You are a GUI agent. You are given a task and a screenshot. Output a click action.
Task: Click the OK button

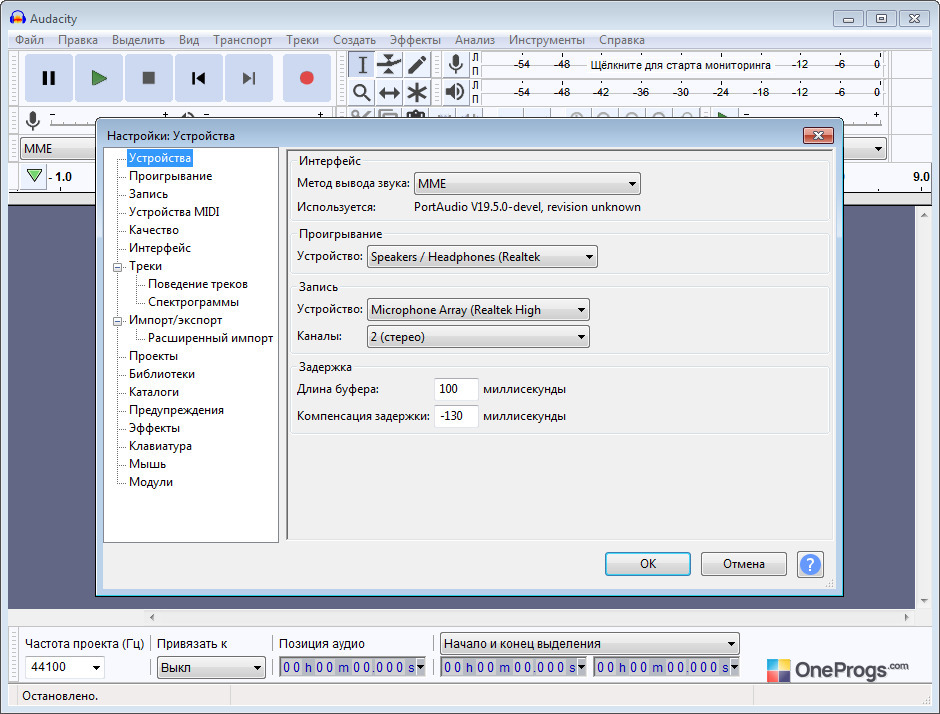pos(647,564)
